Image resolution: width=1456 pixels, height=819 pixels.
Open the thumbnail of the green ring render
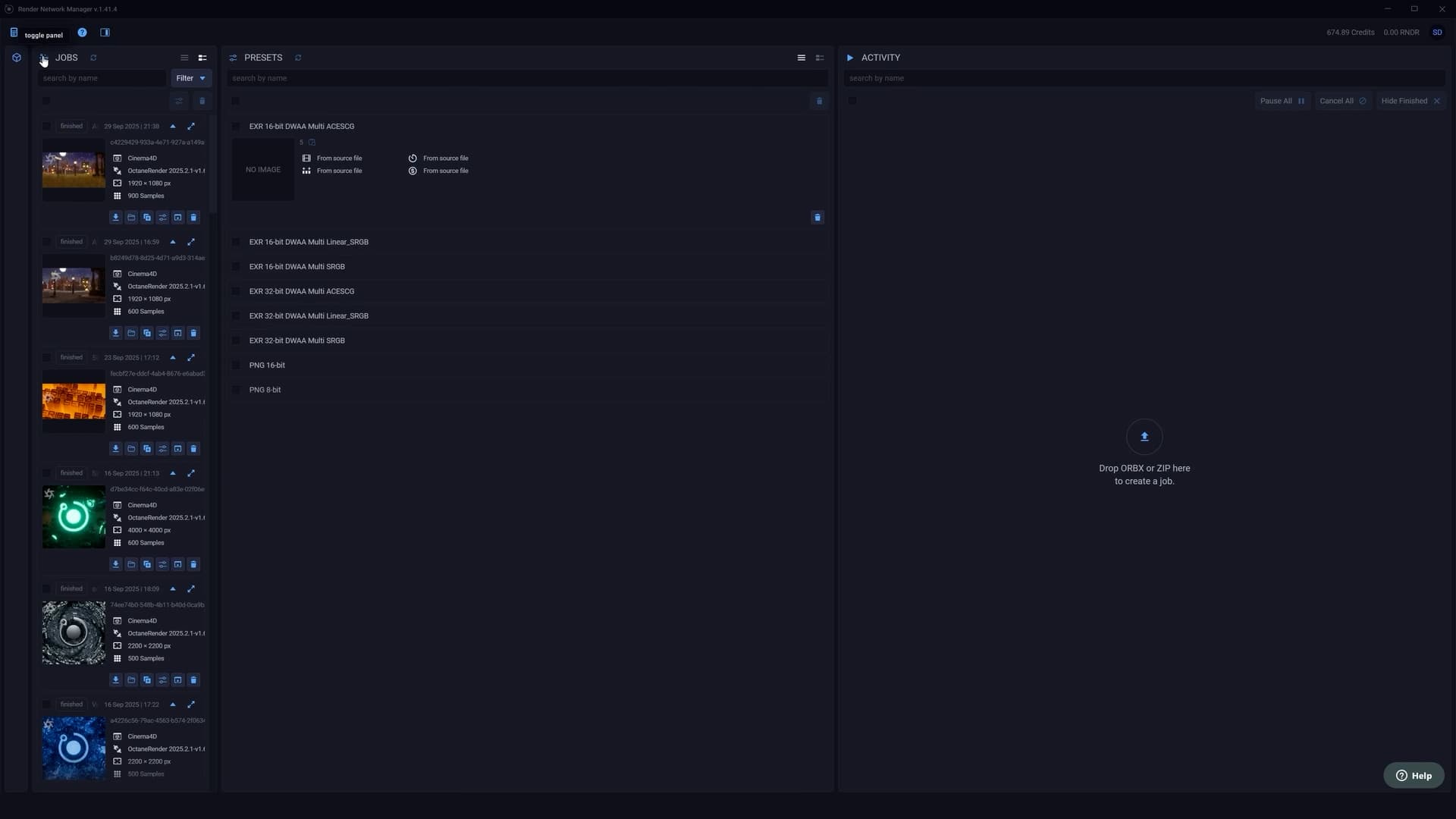pos(73,516)
